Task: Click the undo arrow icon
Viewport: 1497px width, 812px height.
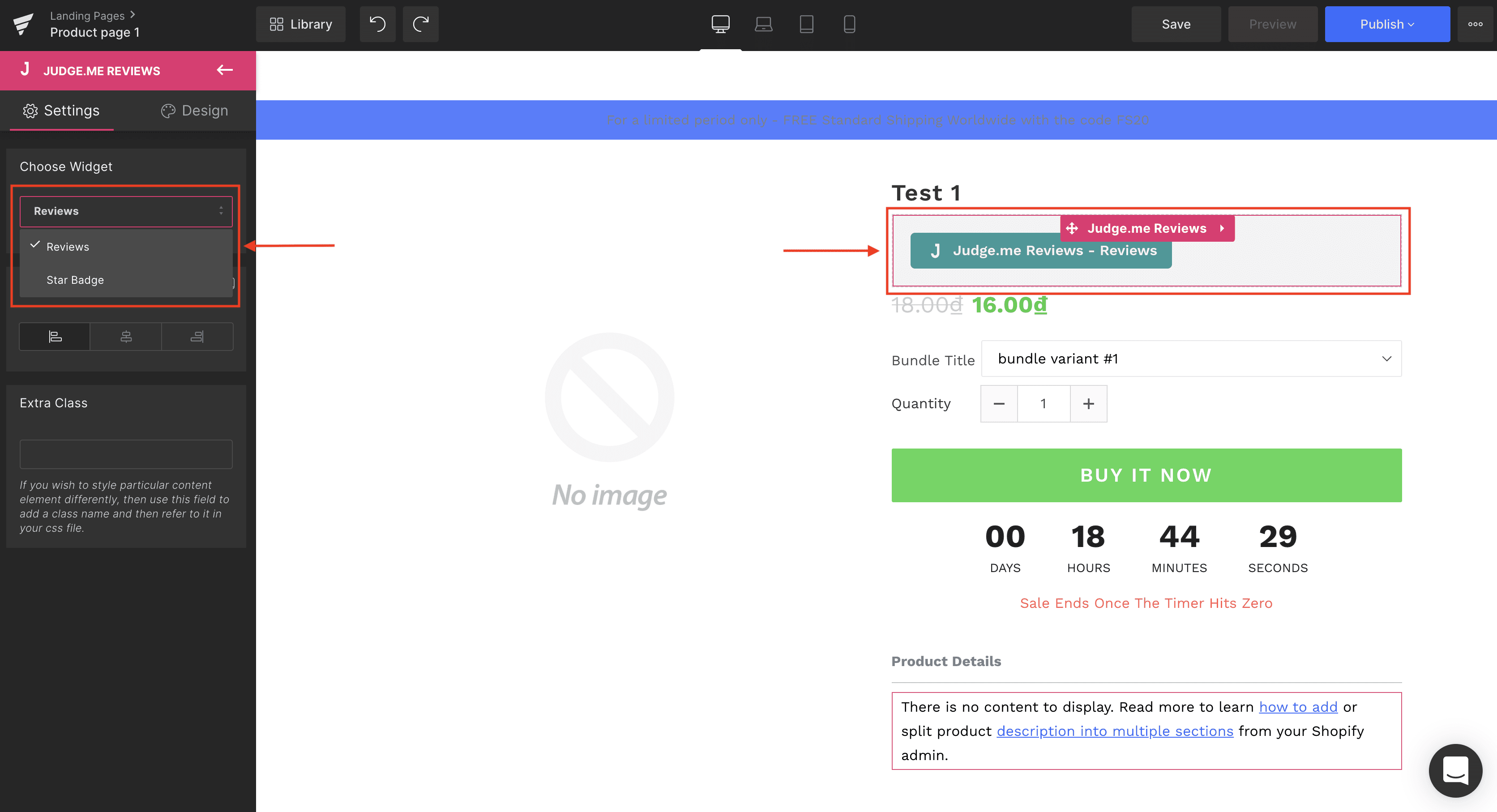Action: pyautogui.click(x=377, y=24)
